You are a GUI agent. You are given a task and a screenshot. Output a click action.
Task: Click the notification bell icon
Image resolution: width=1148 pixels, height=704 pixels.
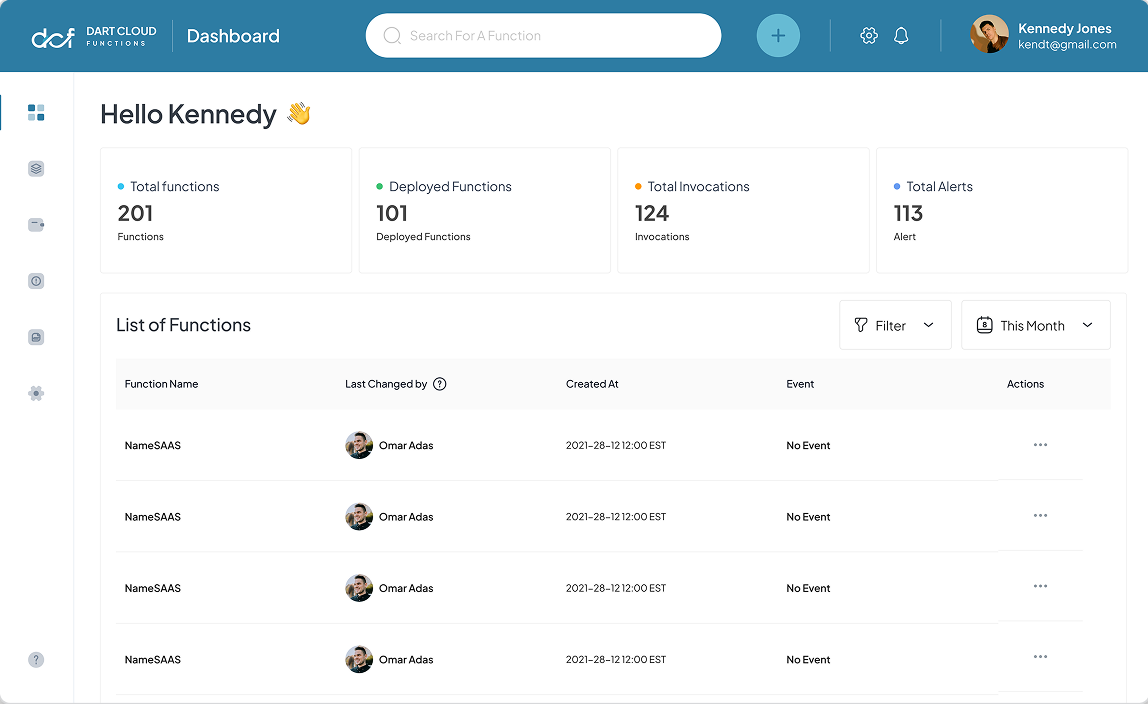pos(901,35)
